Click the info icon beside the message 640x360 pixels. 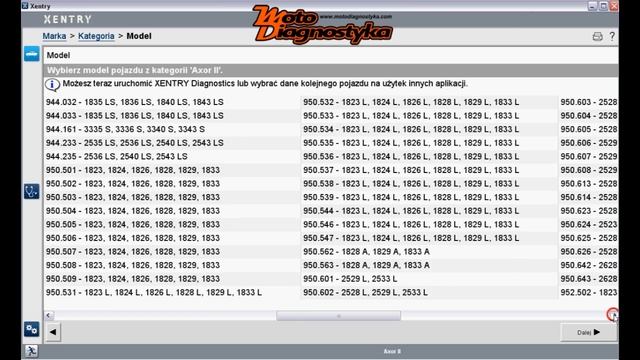click(52, 84)
